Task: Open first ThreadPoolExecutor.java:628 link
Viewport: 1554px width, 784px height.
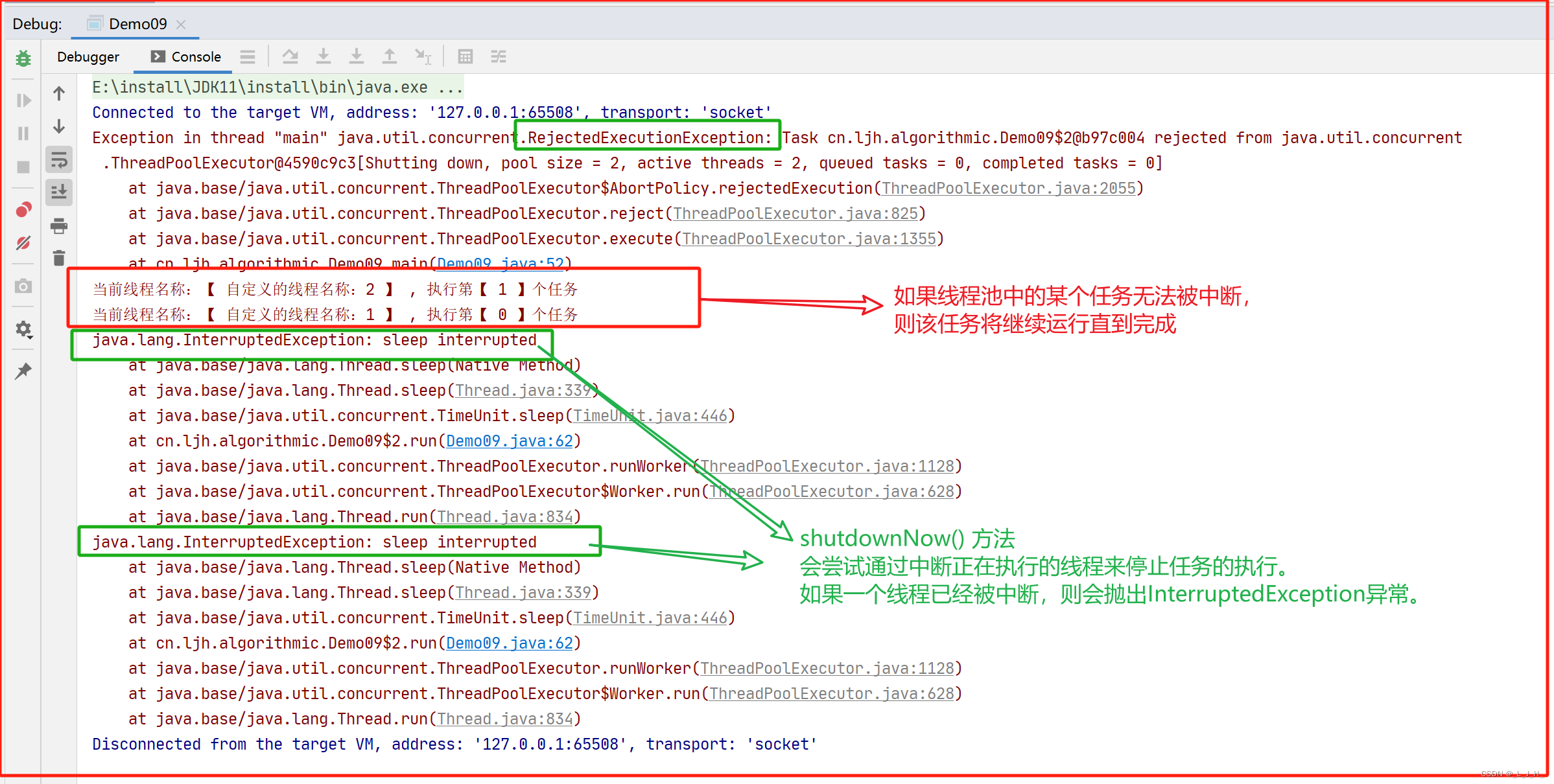Action: tap(831, 492)
